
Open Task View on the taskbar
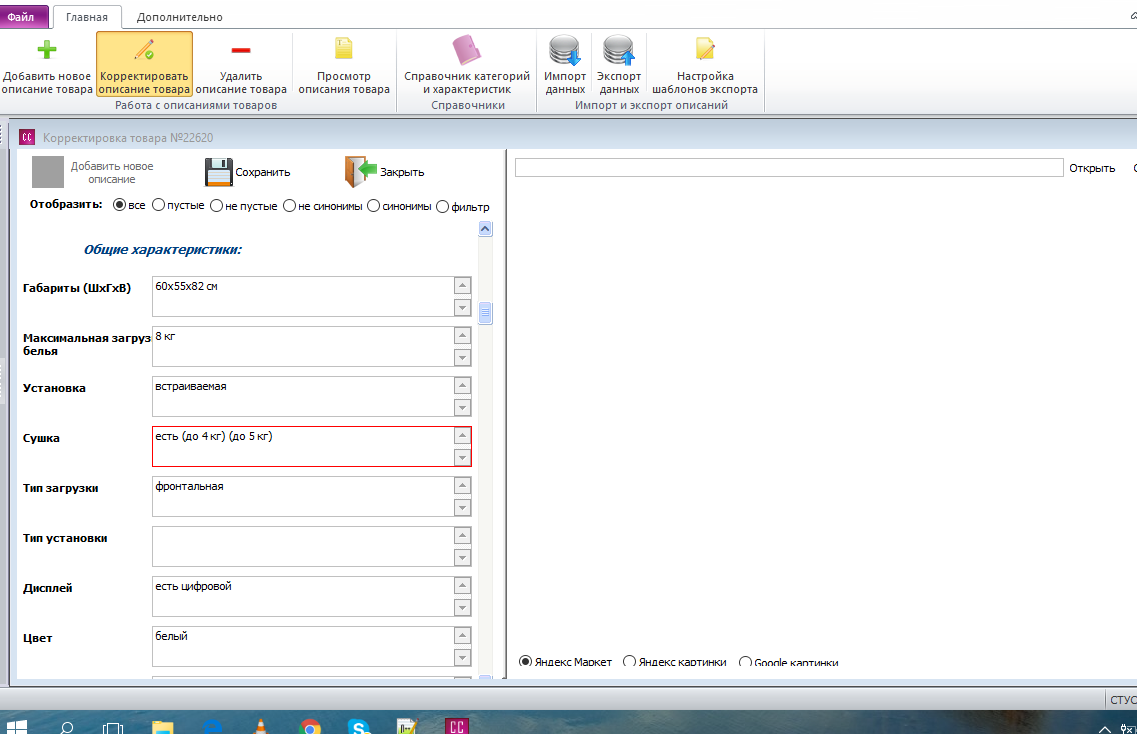click(113, 728)
